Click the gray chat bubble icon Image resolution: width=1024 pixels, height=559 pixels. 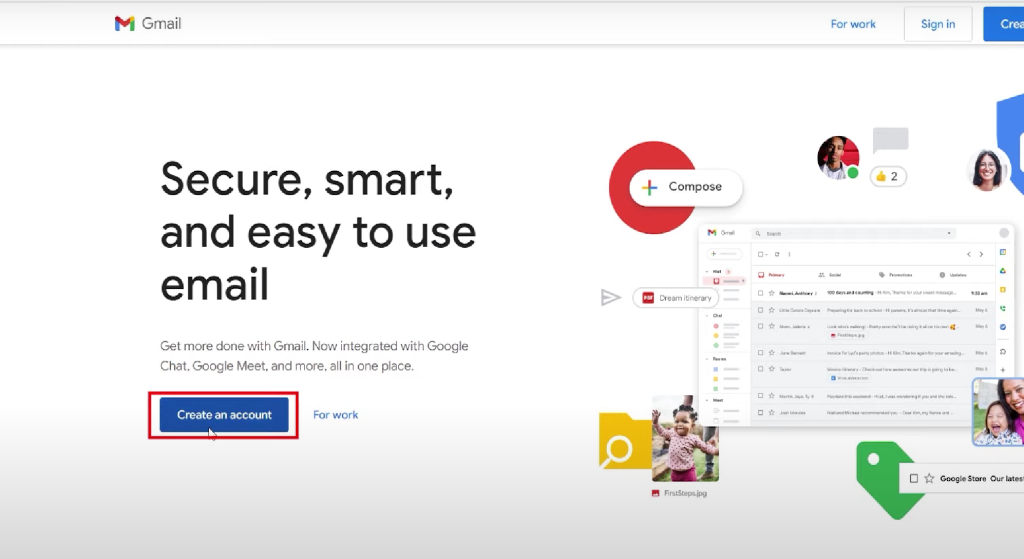coord(891,140)
